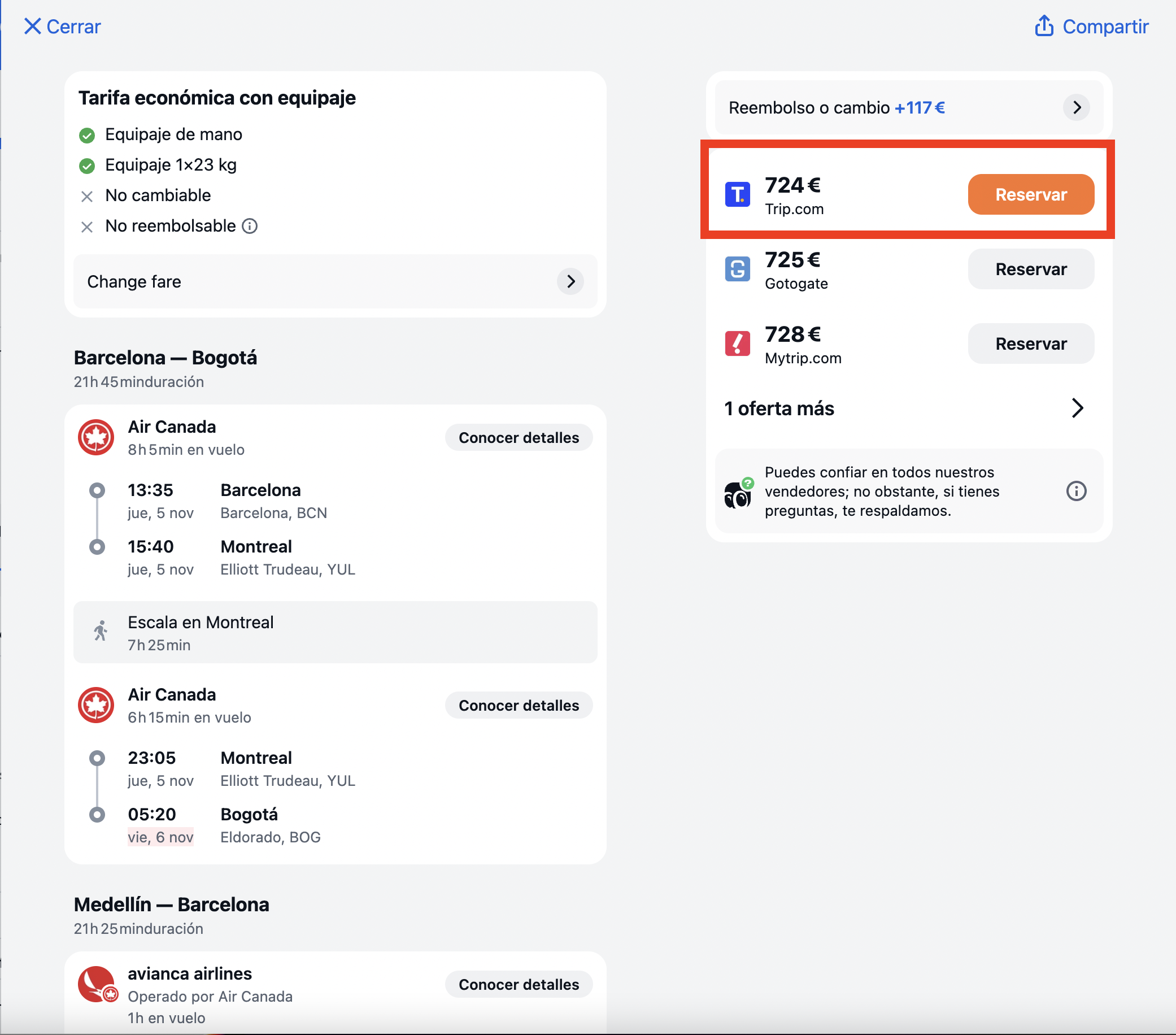Select the 13:35 Barcelona departure time
1176x1035 pixels.
coord(150,490)
